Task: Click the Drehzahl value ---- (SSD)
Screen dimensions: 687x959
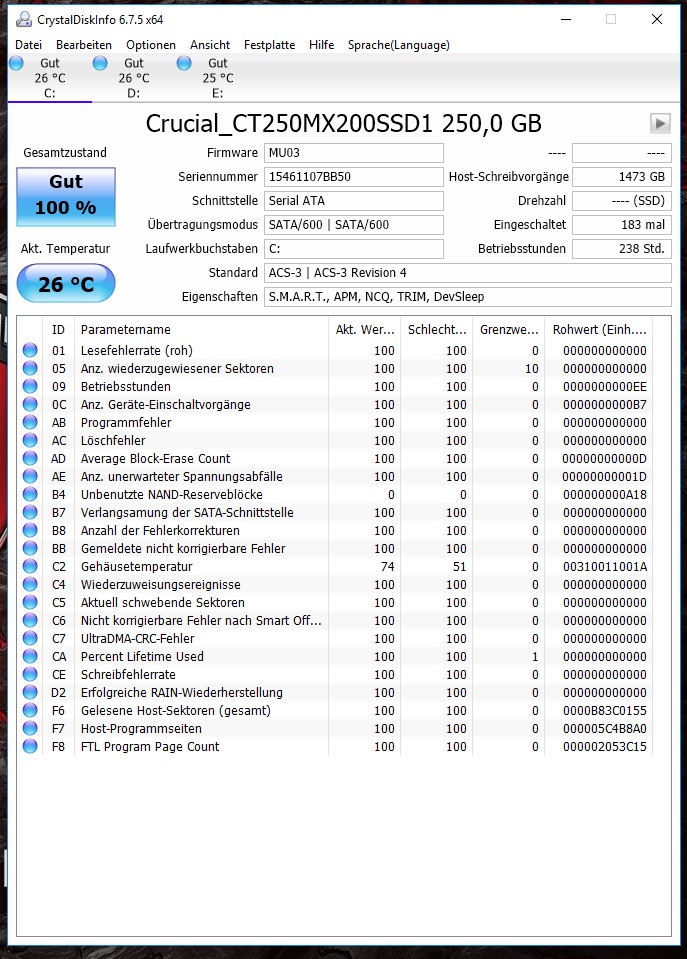Action: [x=622, y=201]
